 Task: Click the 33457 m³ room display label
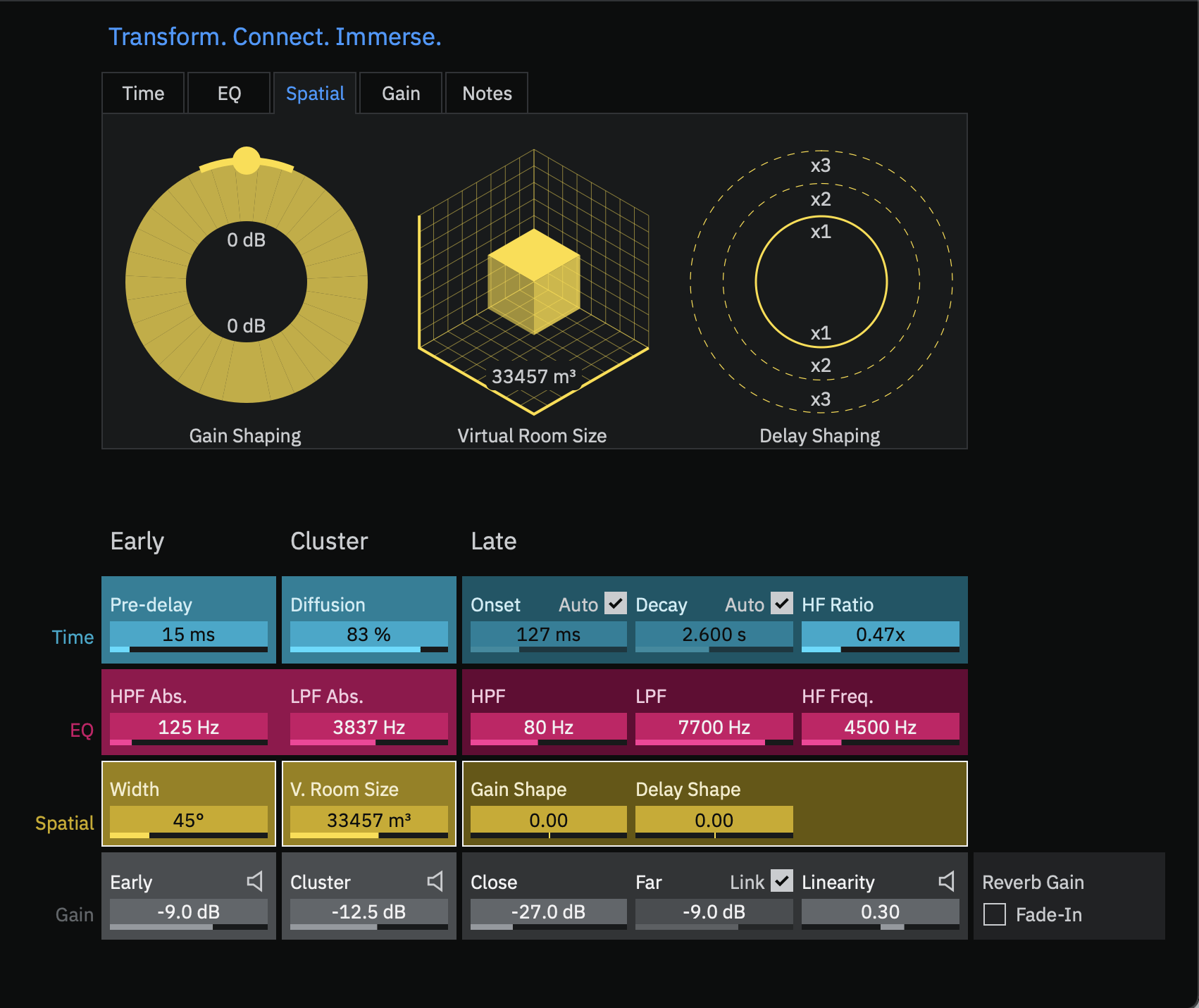point(534,376)
